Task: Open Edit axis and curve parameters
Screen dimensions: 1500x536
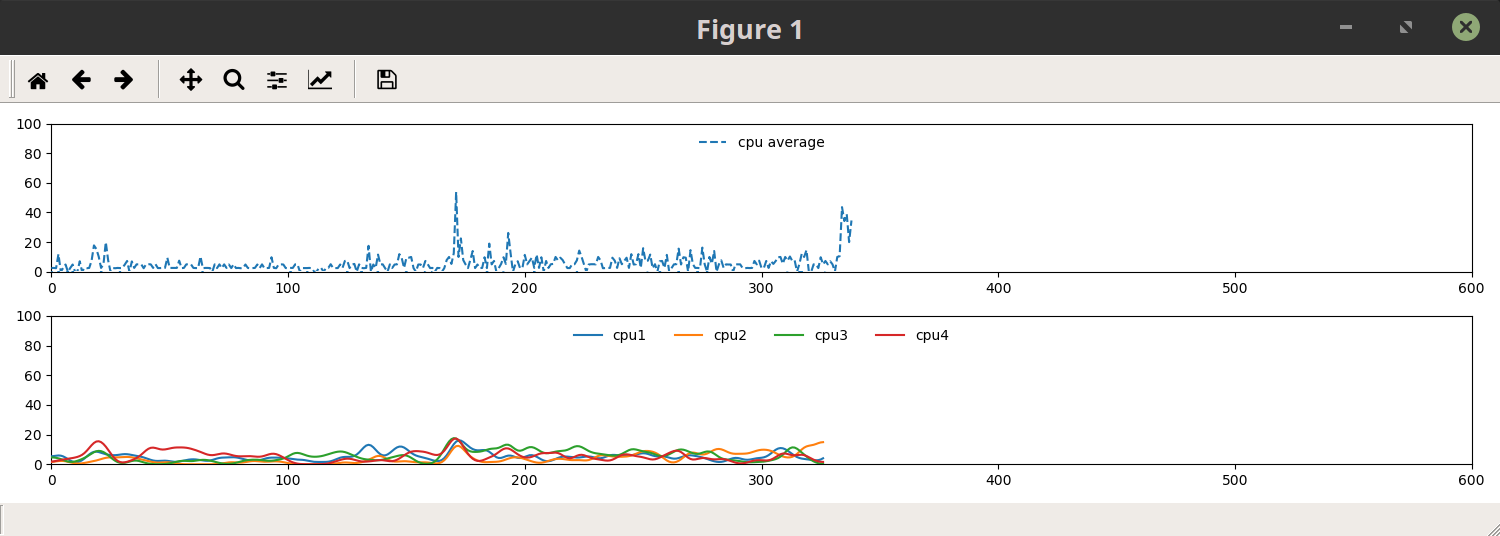Action: (x=320, y=80)
